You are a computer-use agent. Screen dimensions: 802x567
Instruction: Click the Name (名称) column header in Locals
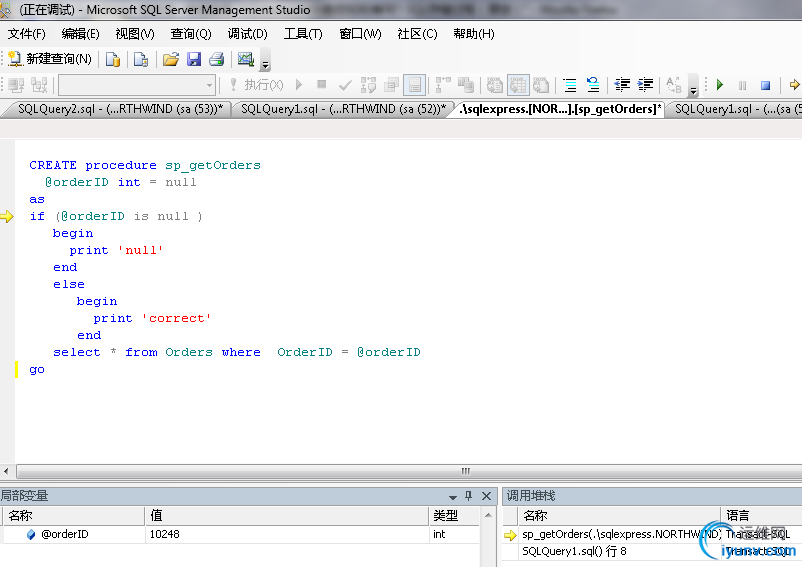click(x=74, y=515)
